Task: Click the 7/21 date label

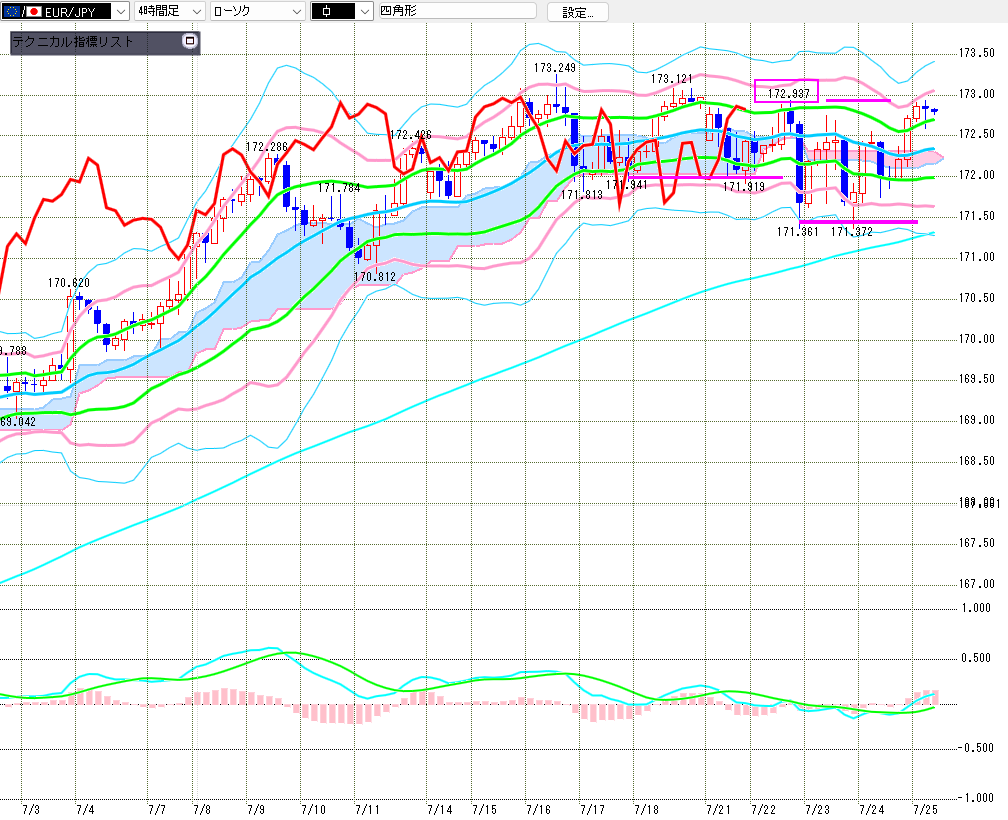Action: click(x=718, y=810)
